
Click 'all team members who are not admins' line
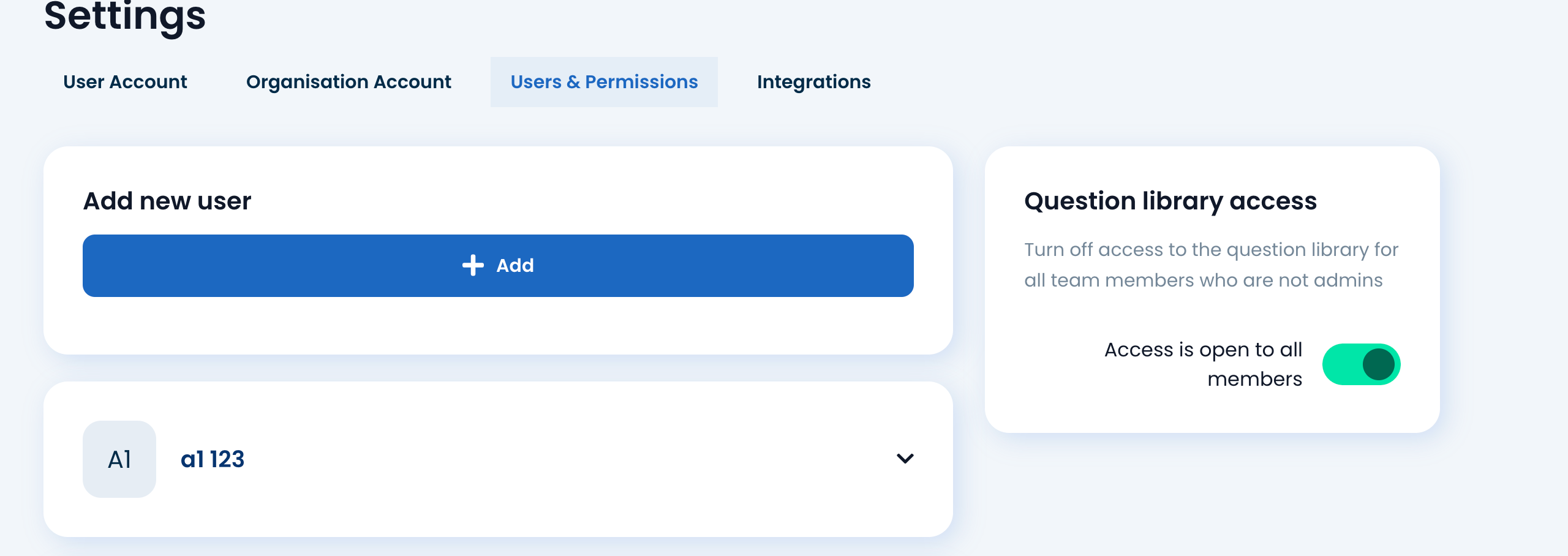click(1204, 280)
